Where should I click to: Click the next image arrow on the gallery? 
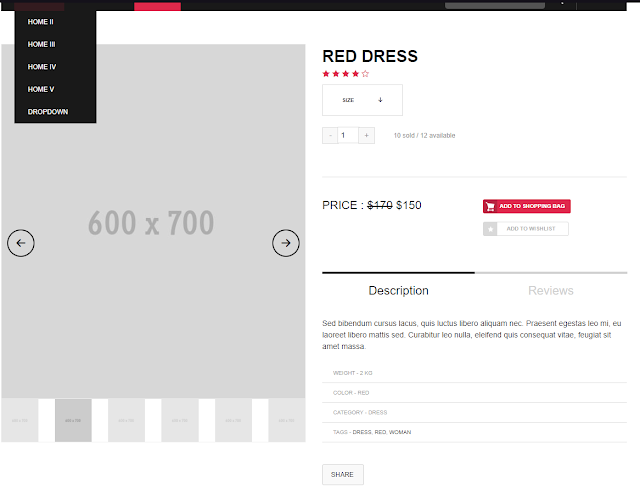pyautogui.click(x=286, y=242)
